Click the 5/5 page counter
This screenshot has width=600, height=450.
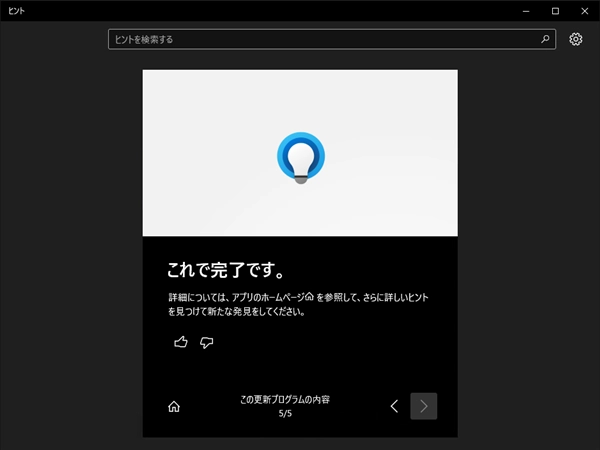coord(285,413)
